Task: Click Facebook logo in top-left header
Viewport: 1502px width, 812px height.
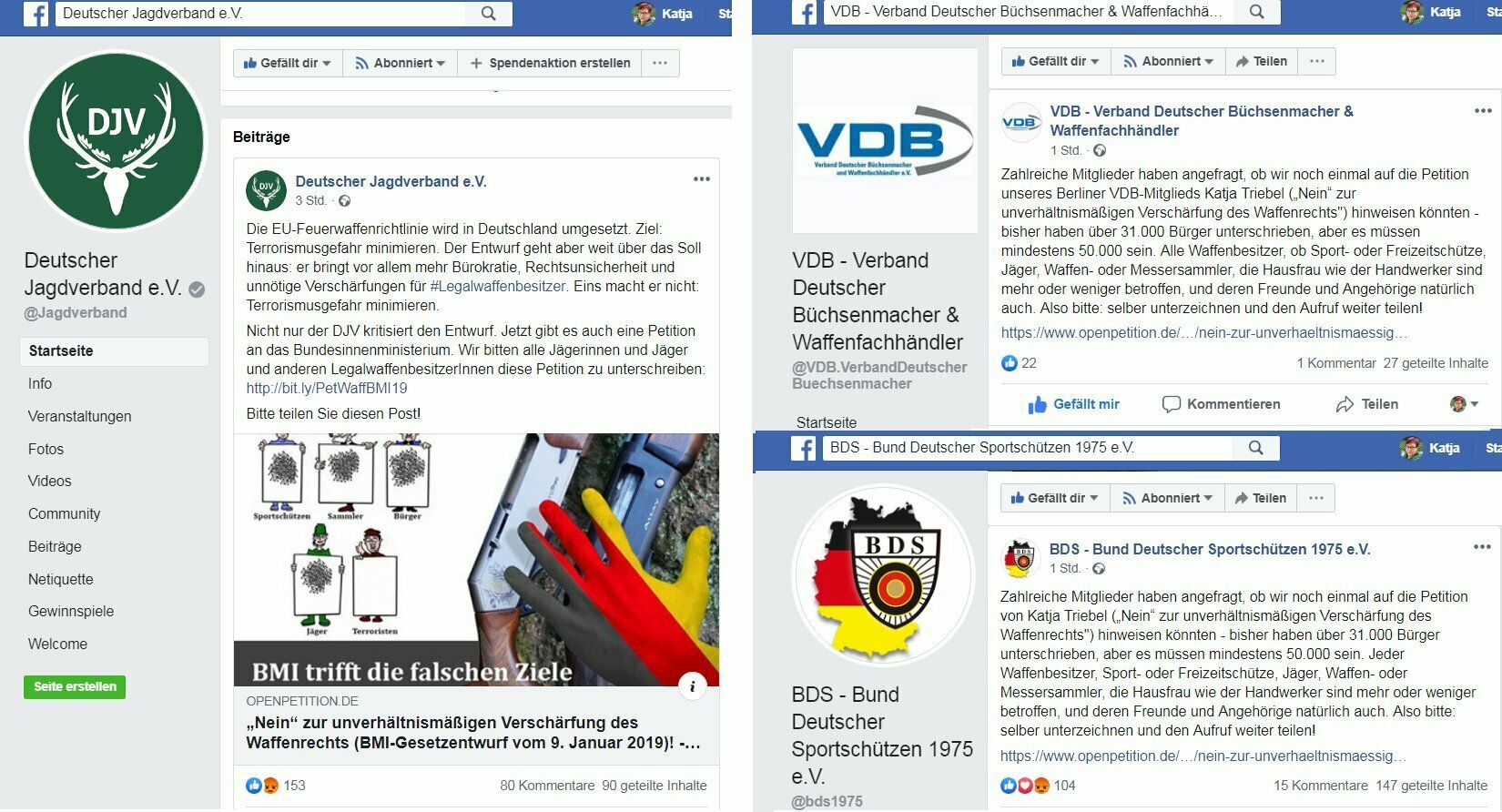Action: tap(36, 14)
